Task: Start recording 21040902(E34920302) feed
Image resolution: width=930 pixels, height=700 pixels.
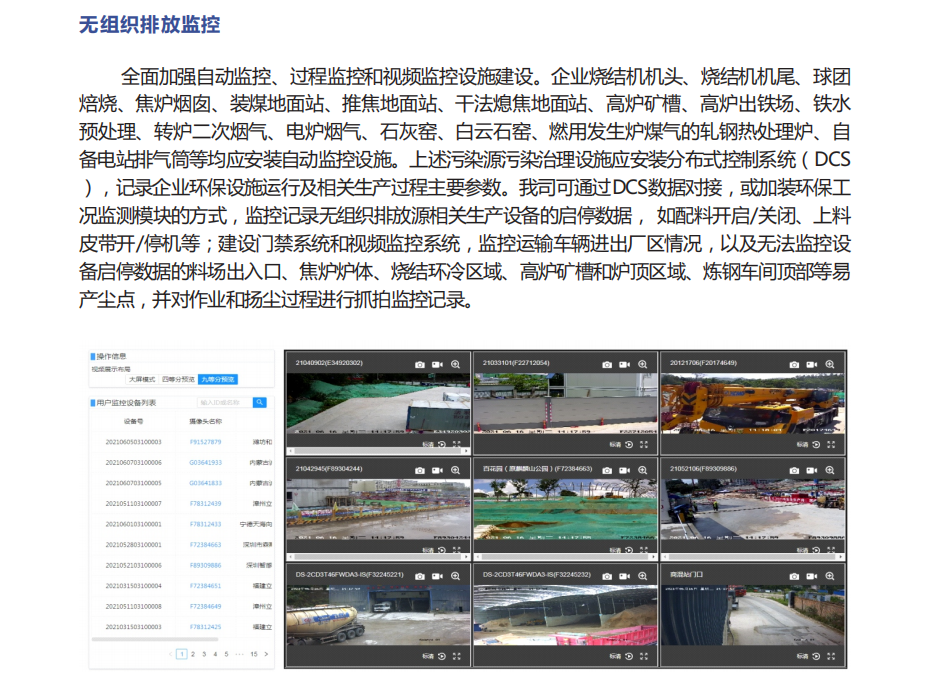Action: point(438,364)
